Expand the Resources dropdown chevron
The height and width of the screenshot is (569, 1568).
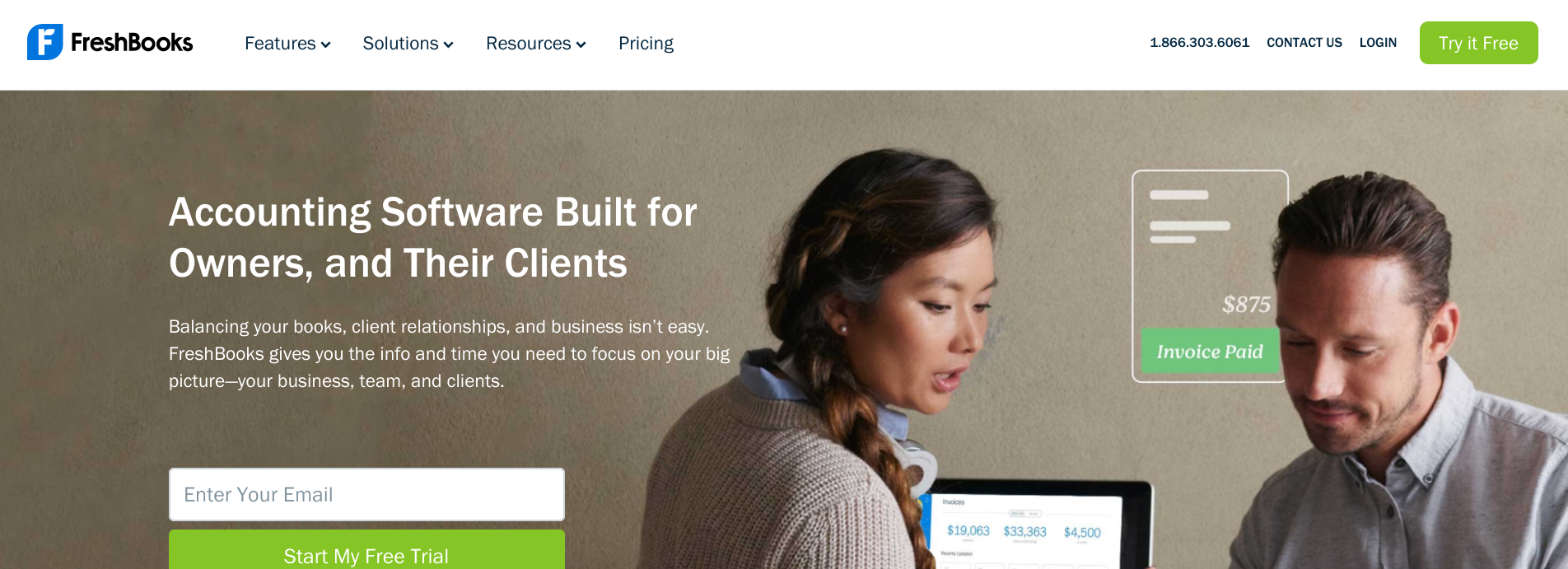[x=581, y=44]
